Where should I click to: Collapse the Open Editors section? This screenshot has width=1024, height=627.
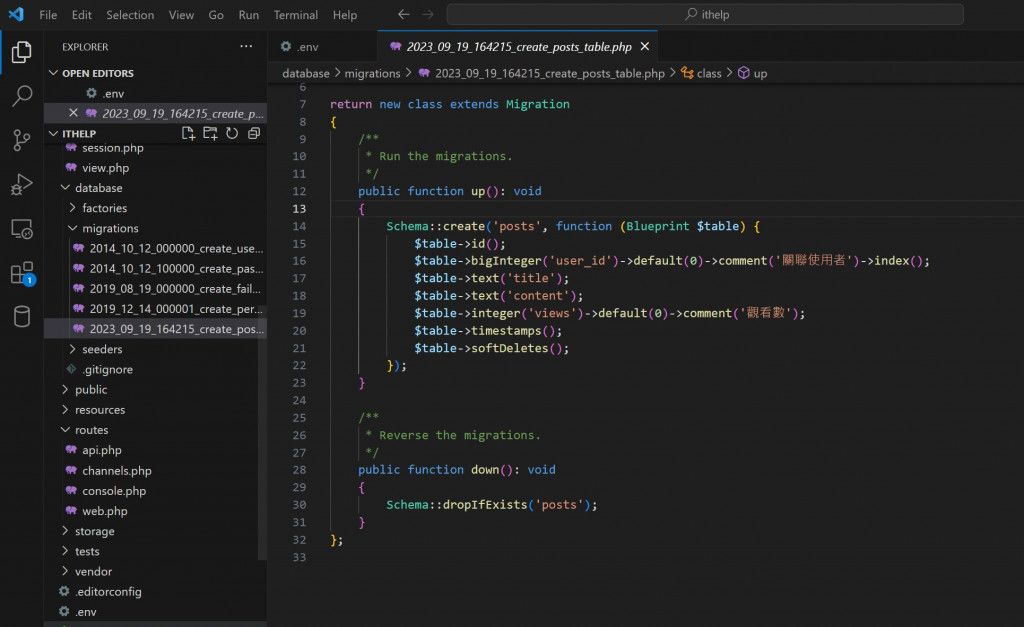coord(155,73)
